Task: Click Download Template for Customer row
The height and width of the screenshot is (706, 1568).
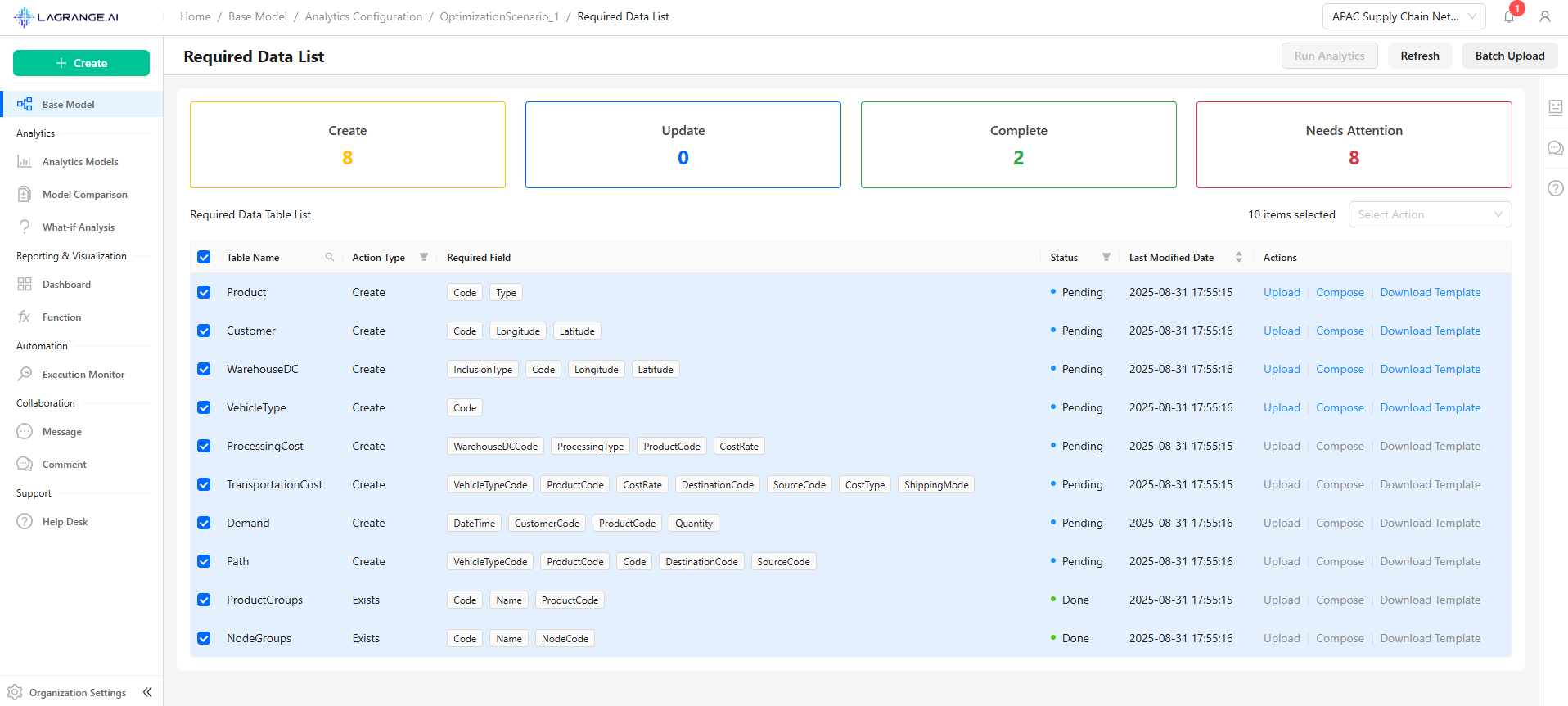Action: 1430,331
